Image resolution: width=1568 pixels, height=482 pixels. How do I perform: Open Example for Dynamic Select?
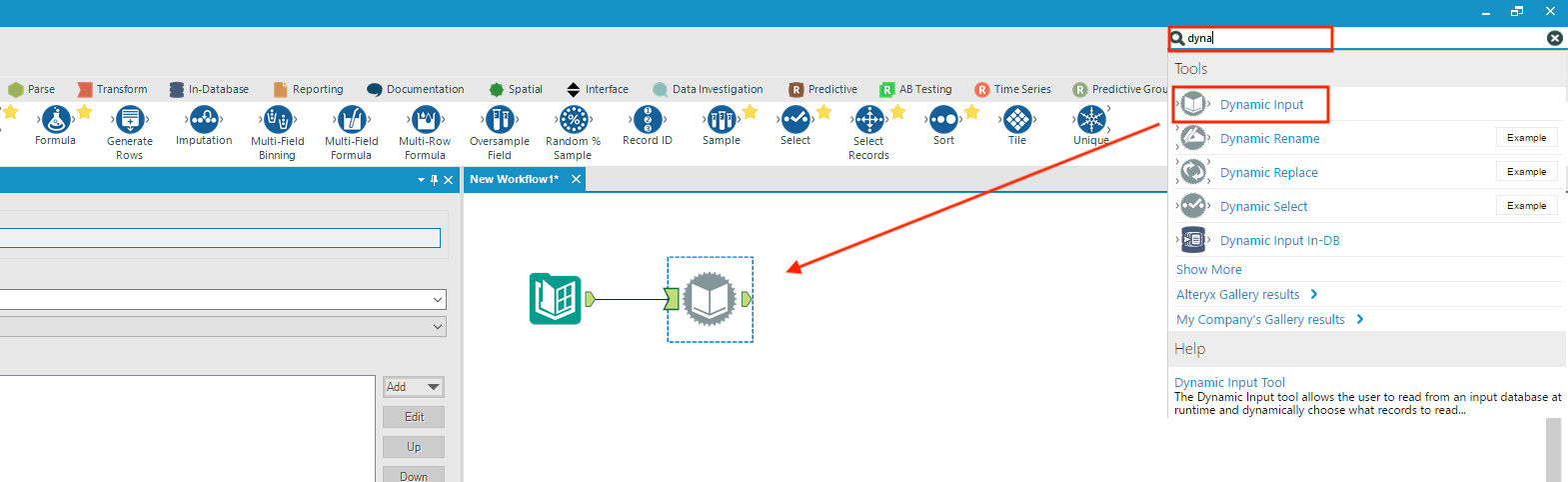(1526, 206)
